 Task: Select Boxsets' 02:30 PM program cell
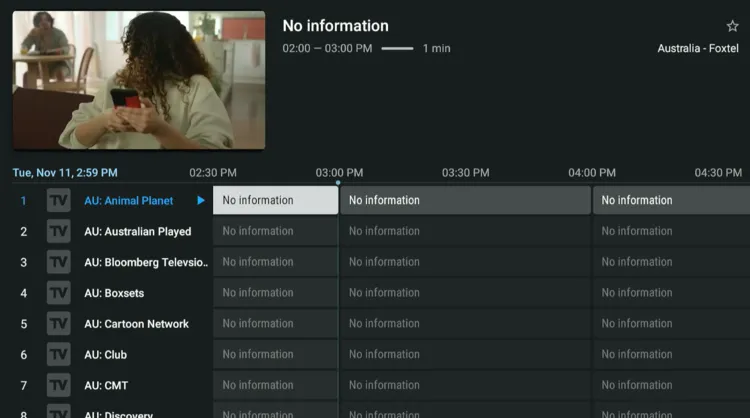276,293
